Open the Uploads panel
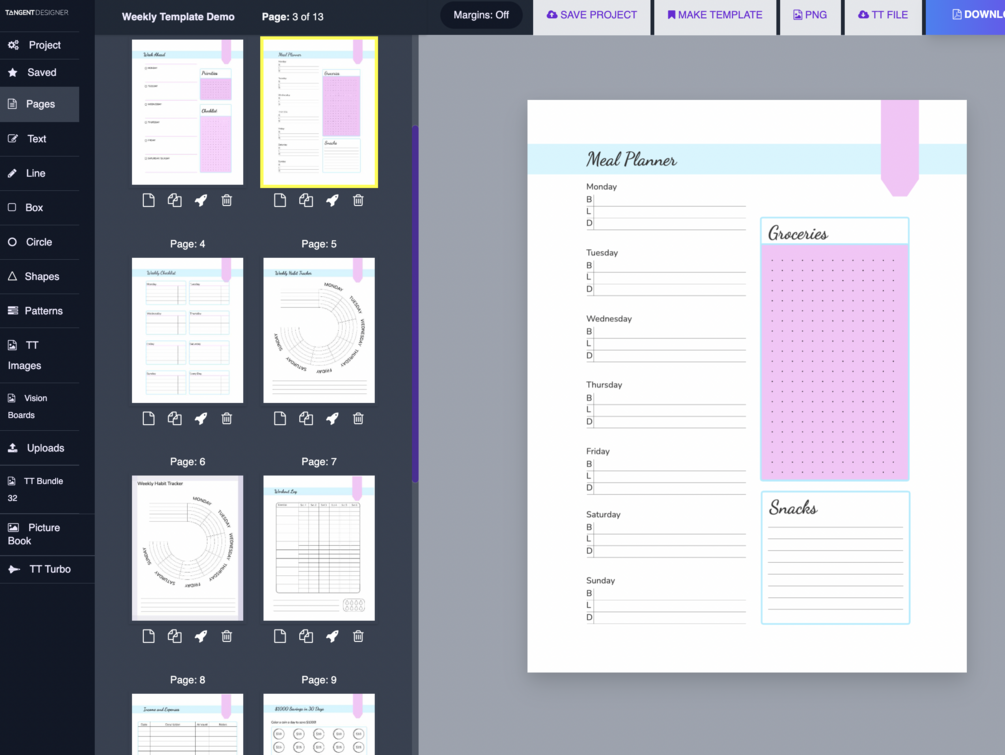Viewport: 1005px width, 755px height. [x=39, y=448]
